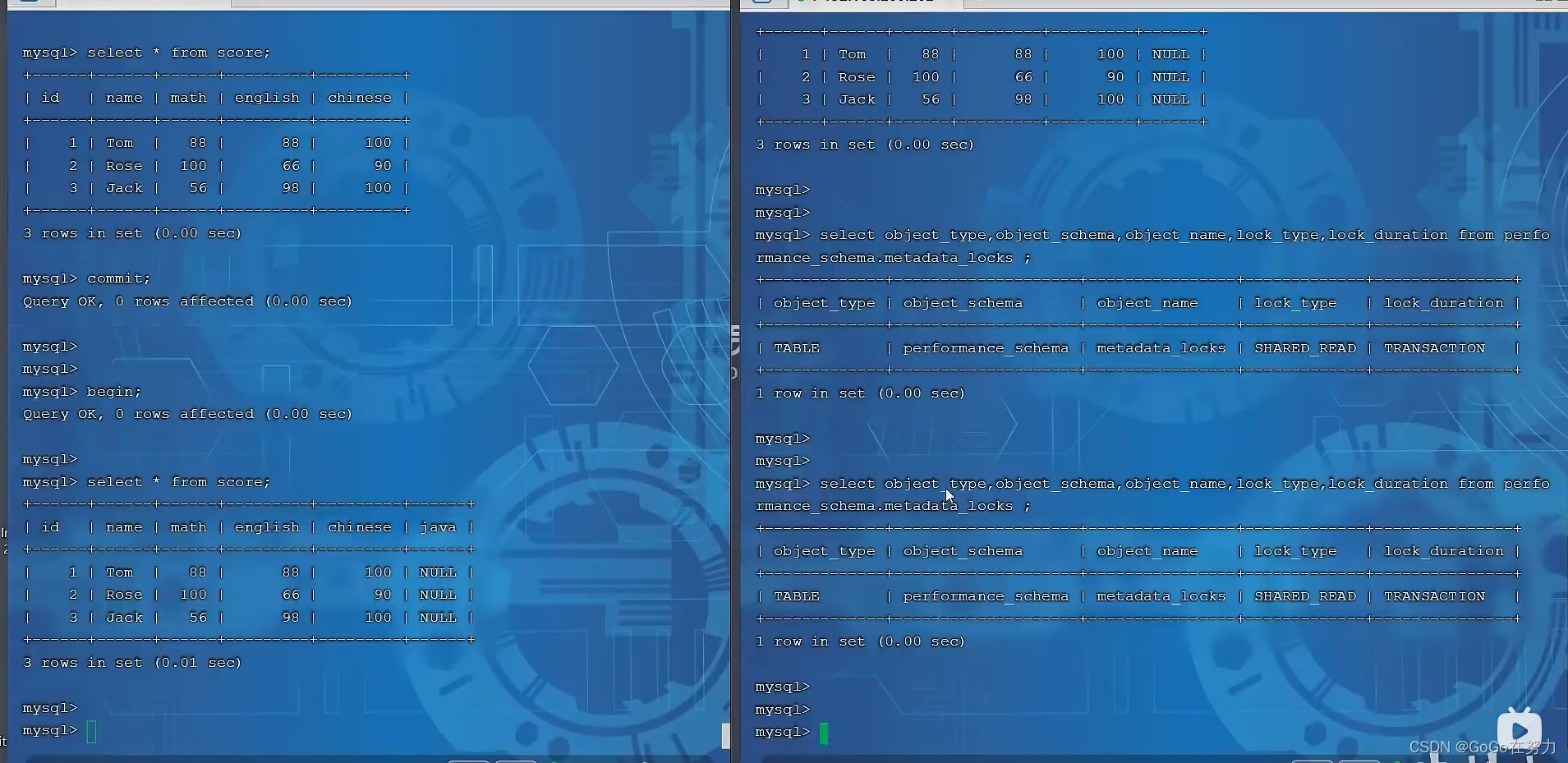The image size is (1568, 763).
Task: Focus the left terminal's hollow cursor prompt
Action: coord(91,731)
